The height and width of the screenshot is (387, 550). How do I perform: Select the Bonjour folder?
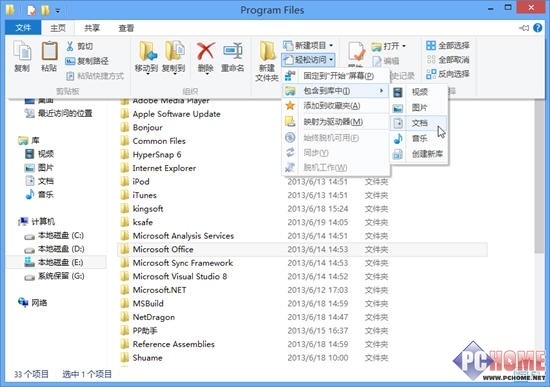point(141,127)
